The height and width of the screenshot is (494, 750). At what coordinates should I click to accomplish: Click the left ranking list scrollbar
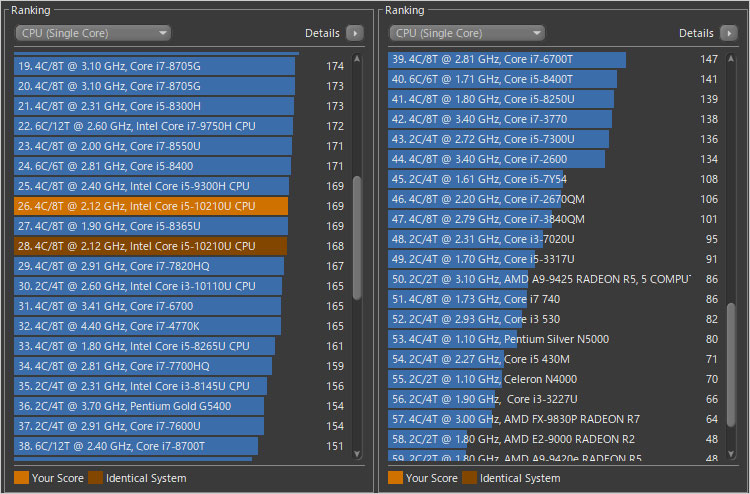[357, 237]
